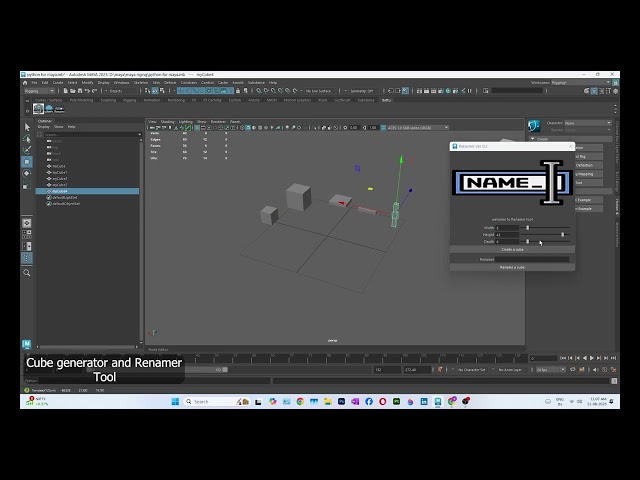This screenshot has width=640, height=480.
Task: Select the highlighted Move tool in toolbox
Action: click(x=27, y=162)
